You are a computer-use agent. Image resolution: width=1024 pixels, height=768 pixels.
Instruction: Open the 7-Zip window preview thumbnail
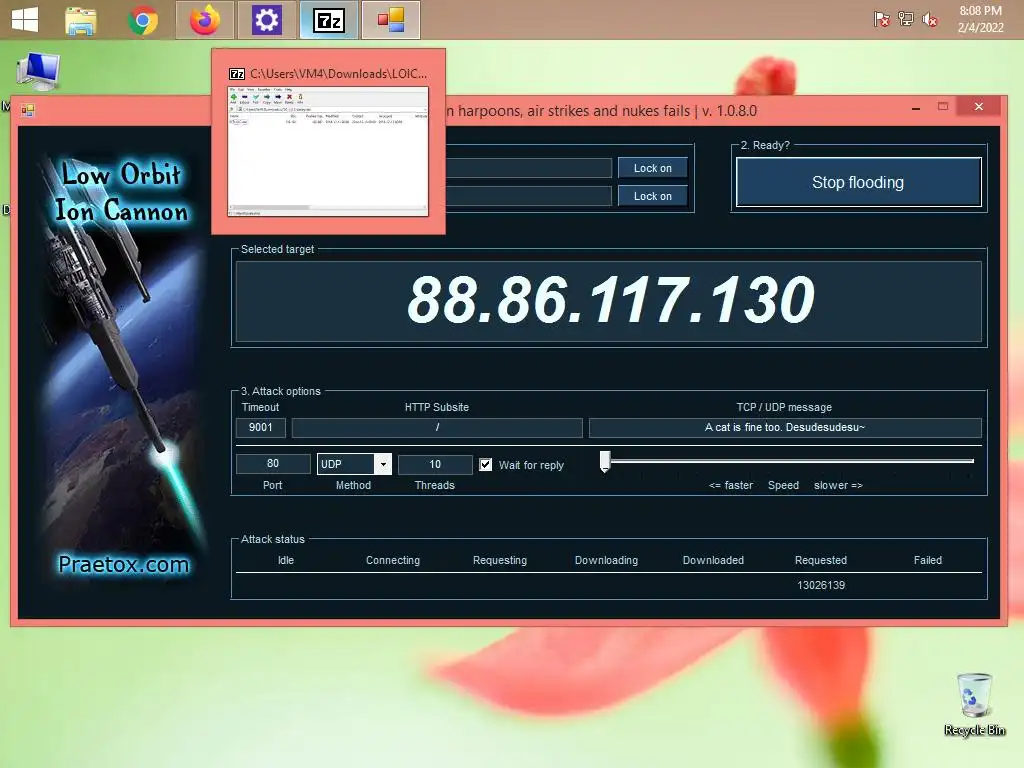tap(328, 151)
